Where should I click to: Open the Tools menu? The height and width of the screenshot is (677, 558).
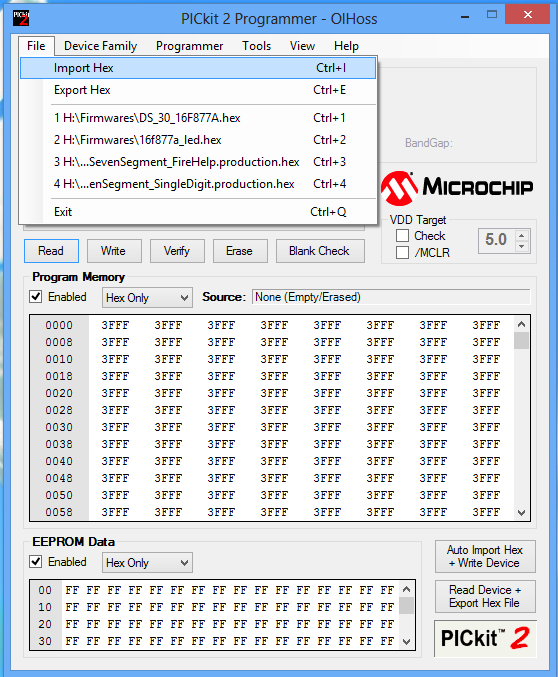[257, 46]
